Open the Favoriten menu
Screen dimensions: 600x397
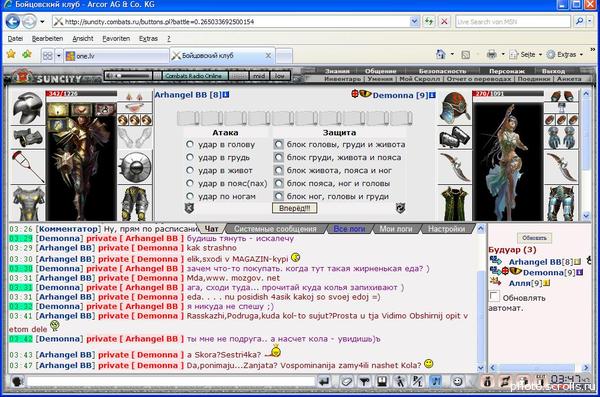pyautogui.click(x=116, y=39)
